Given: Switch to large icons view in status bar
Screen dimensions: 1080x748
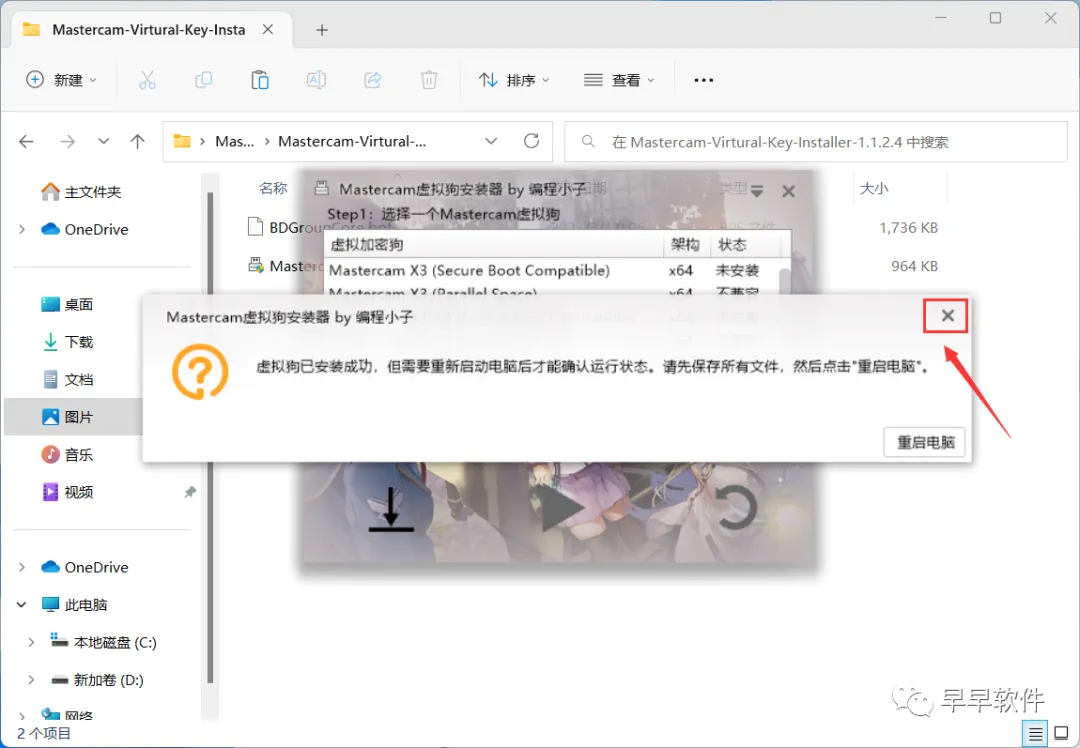Looking at the screenshot, I should tap(1061, 734).
